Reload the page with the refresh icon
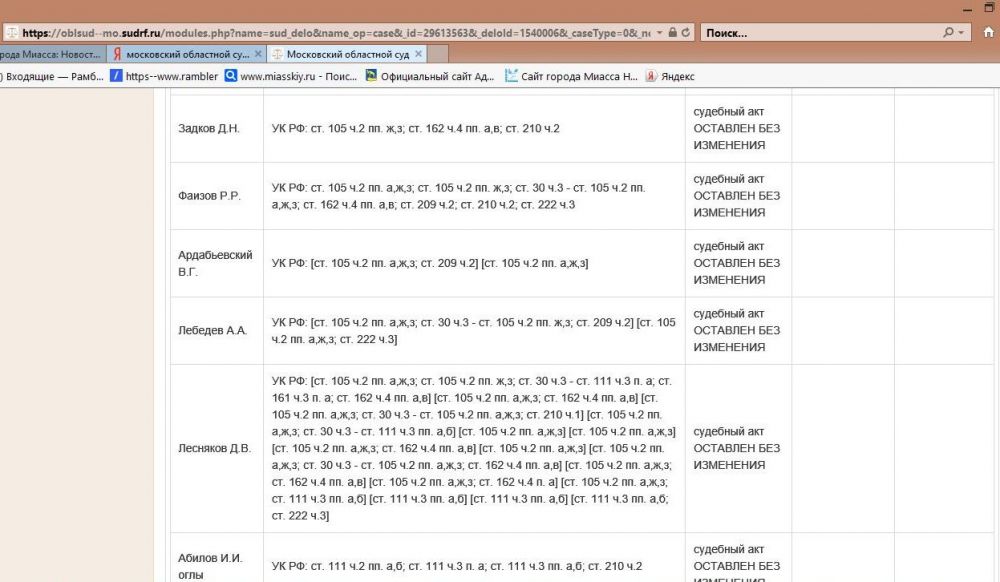 point(687,33)
